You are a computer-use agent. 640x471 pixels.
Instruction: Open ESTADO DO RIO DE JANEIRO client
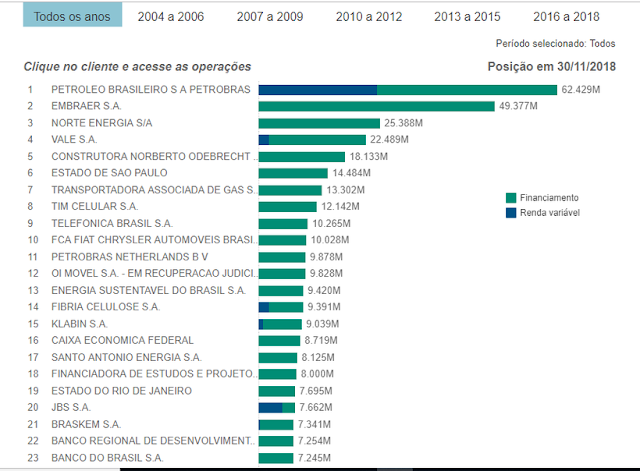121,391
